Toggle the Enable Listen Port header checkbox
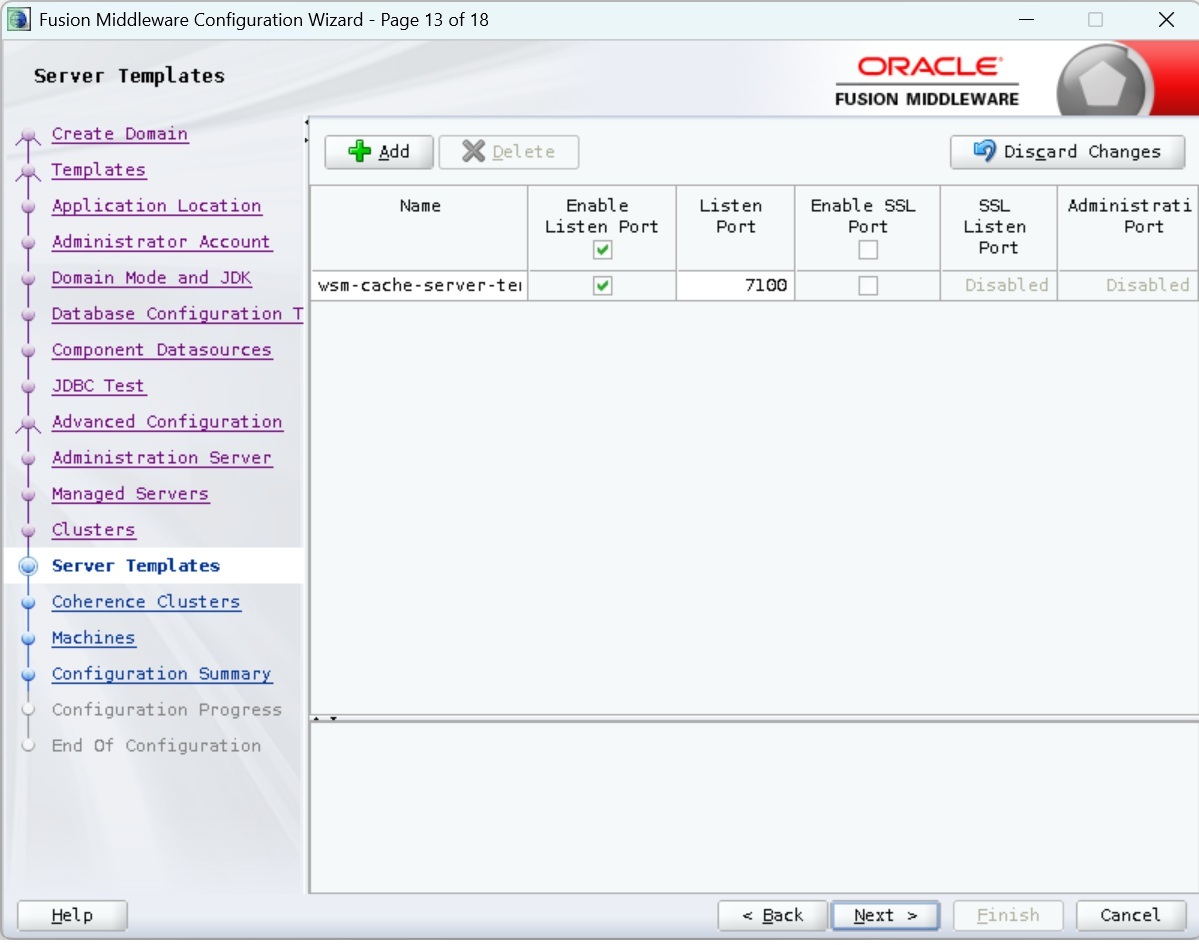 coord(603,249)
